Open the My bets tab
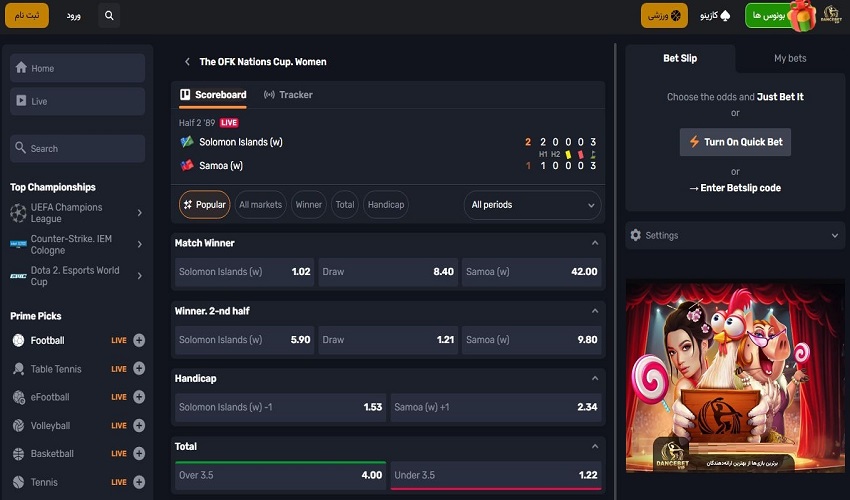Image resolution: width=850 pixels, height=500 pixels. [789, 59]
